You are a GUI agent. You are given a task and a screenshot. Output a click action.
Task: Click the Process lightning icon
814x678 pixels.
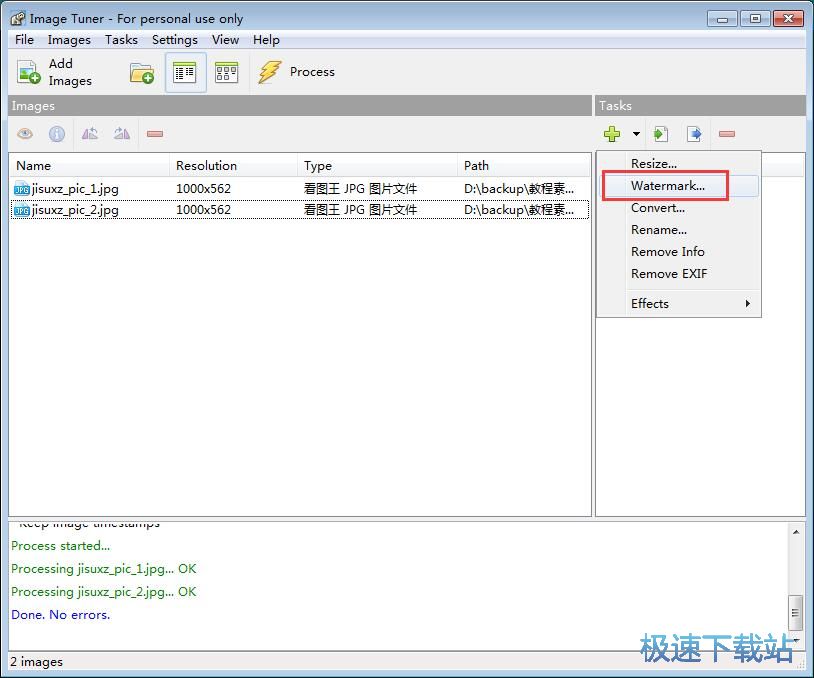pos(269,72)
